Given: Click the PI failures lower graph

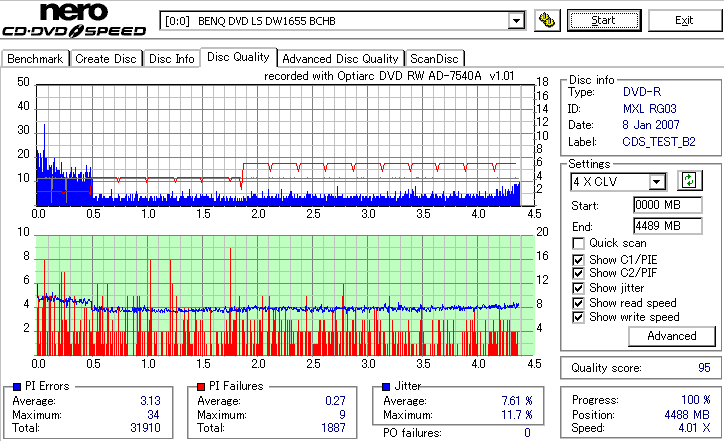Looking at the screenshot, I should coord(285,296).
